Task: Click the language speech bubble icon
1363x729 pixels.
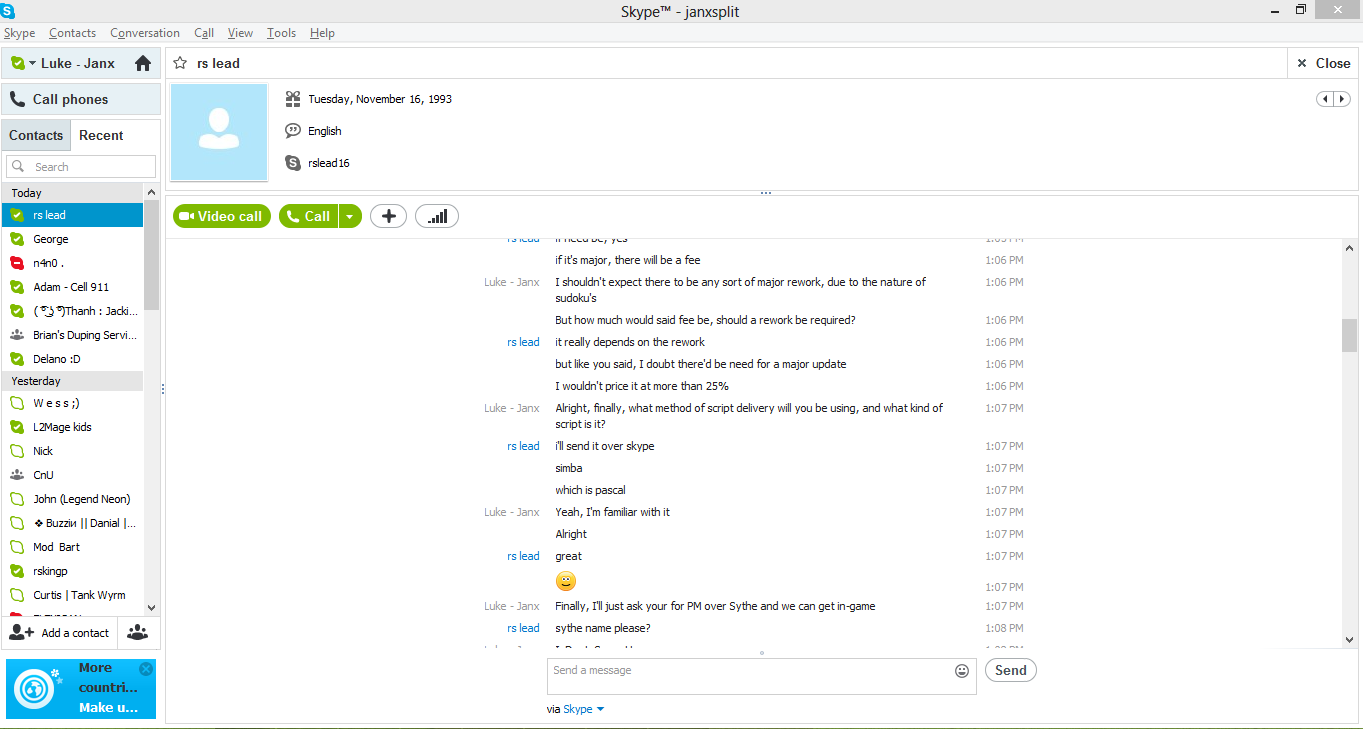Action: [293, 131]
